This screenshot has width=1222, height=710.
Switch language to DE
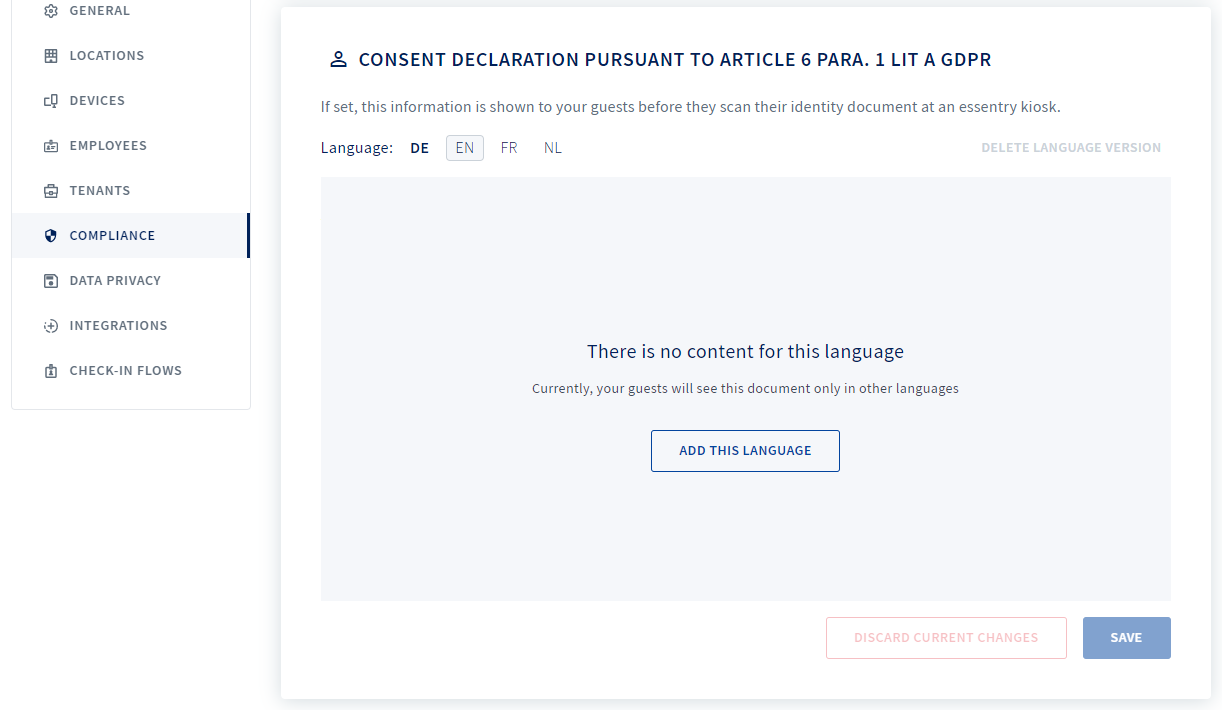tap(420, 148)
